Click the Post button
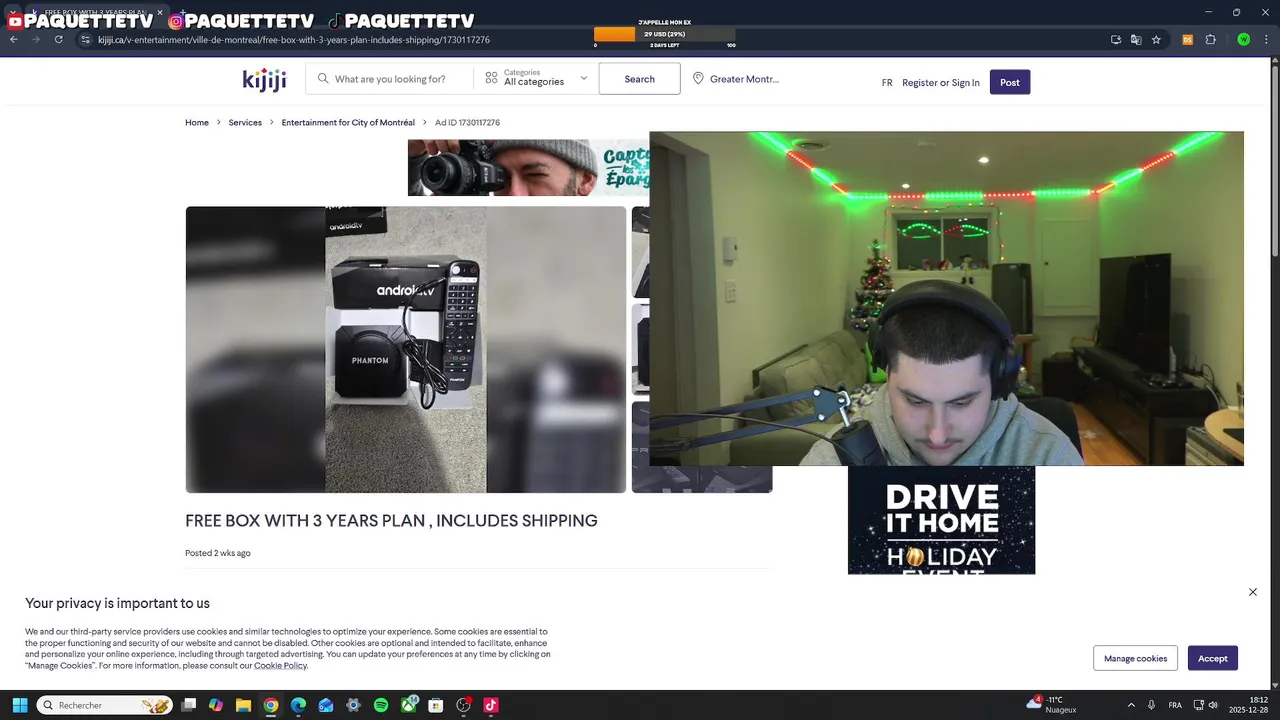1280x720 pixels. (x=1010, y=82)
